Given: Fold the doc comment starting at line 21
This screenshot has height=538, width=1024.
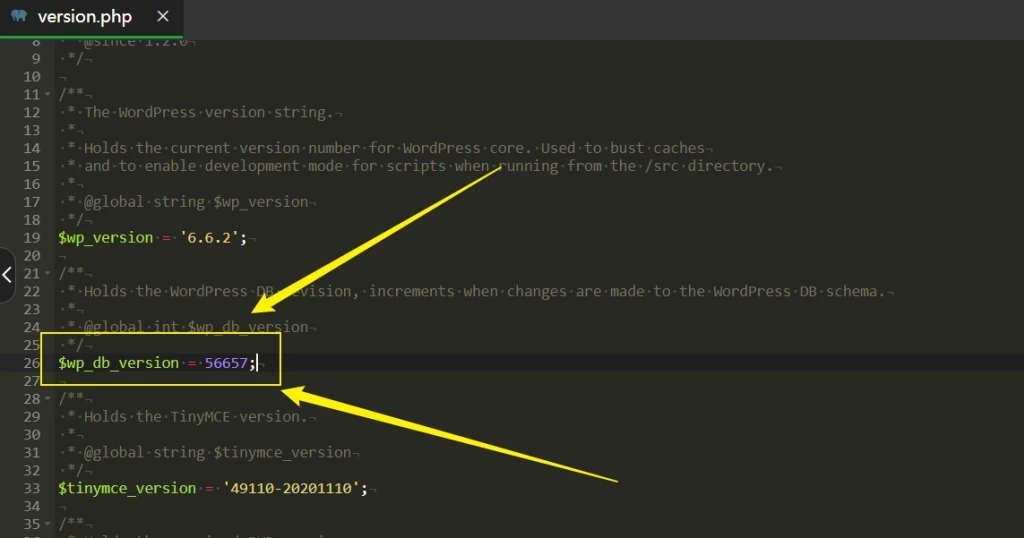Looking at the screenshot, I should pyautogui.click(x=48, y=273).
